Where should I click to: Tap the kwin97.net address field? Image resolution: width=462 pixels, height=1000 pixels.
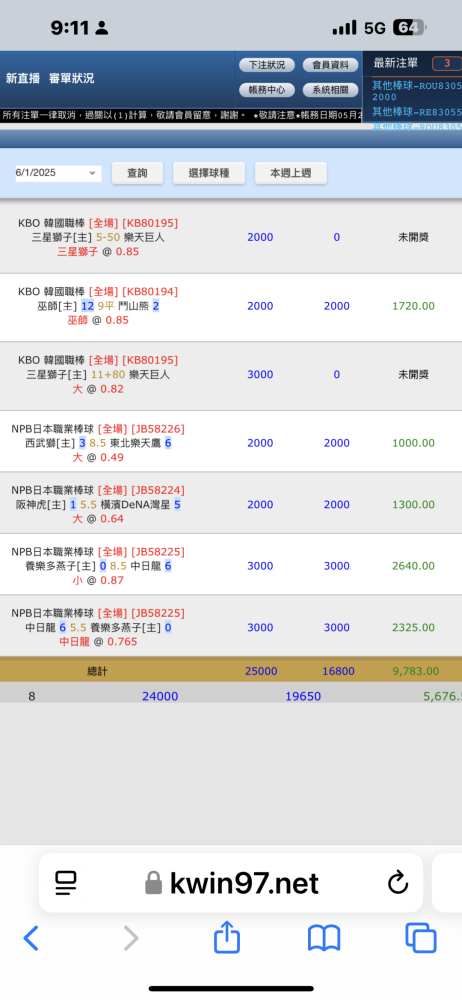point(231,883)
